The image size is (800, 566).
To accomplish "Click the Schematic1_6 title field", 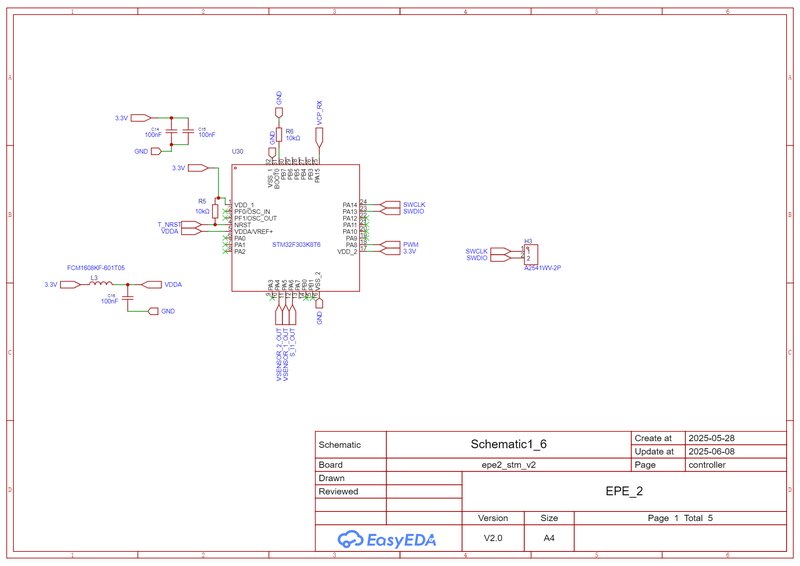I will pos(508,444).
